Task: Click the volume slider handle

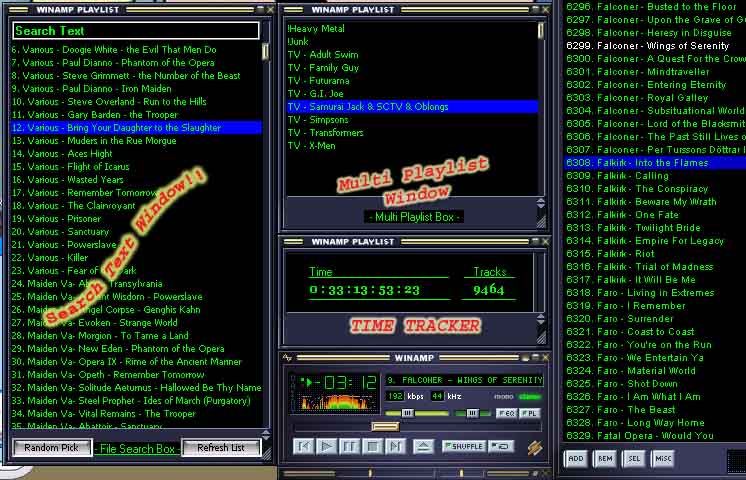Action: point(407,413)
